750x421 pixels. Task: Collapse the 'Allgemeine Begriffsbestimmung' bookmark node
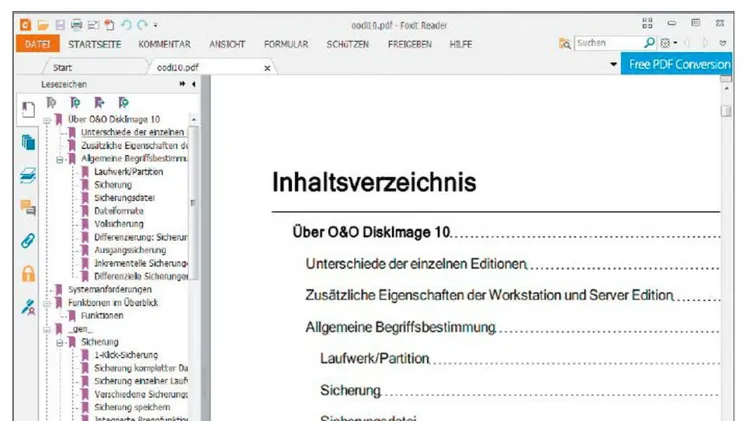coord(60,159)
